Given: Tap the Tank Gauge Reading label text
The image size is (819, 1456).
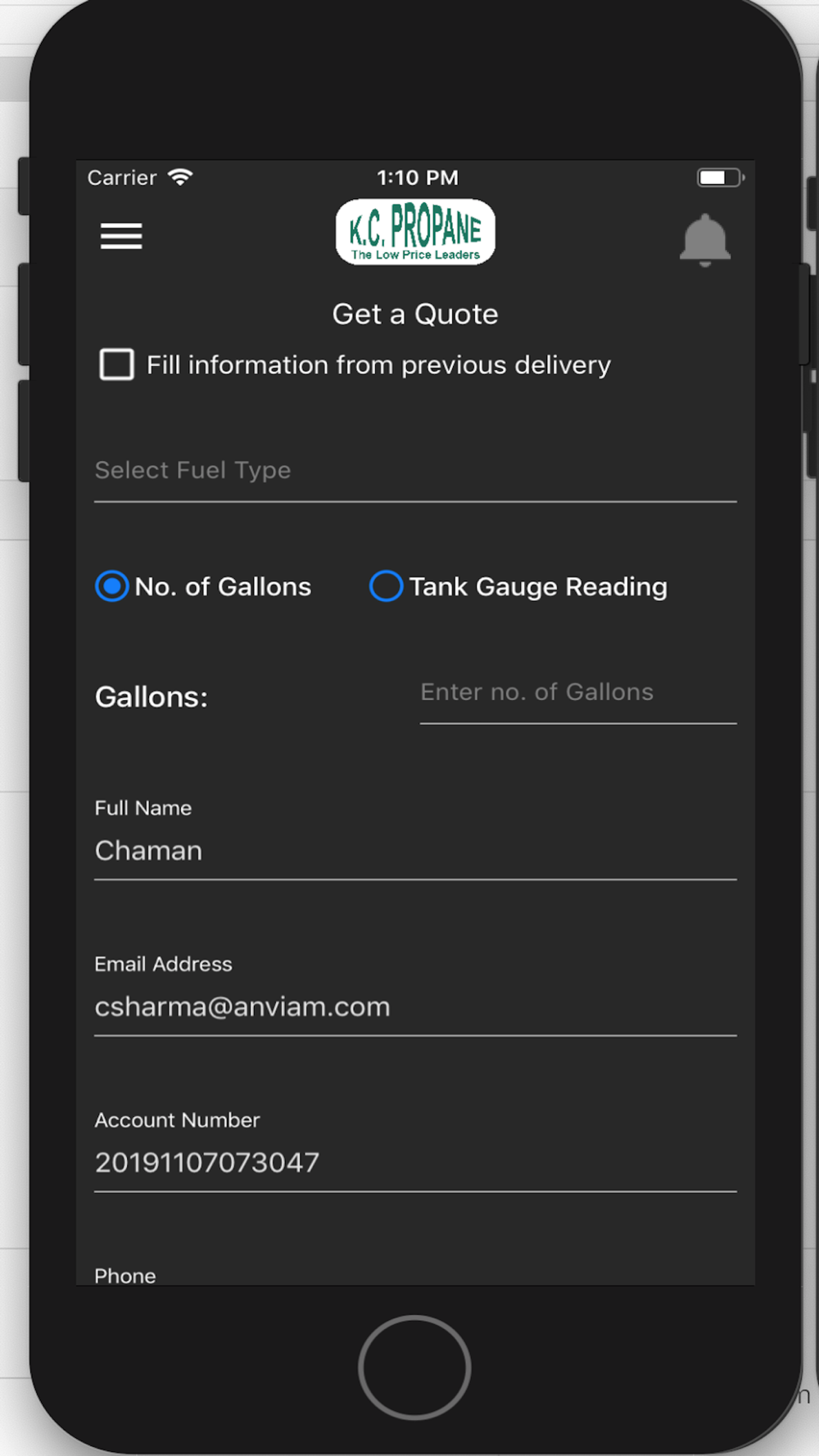Looking at the screenshot, I should click(538, 587).
